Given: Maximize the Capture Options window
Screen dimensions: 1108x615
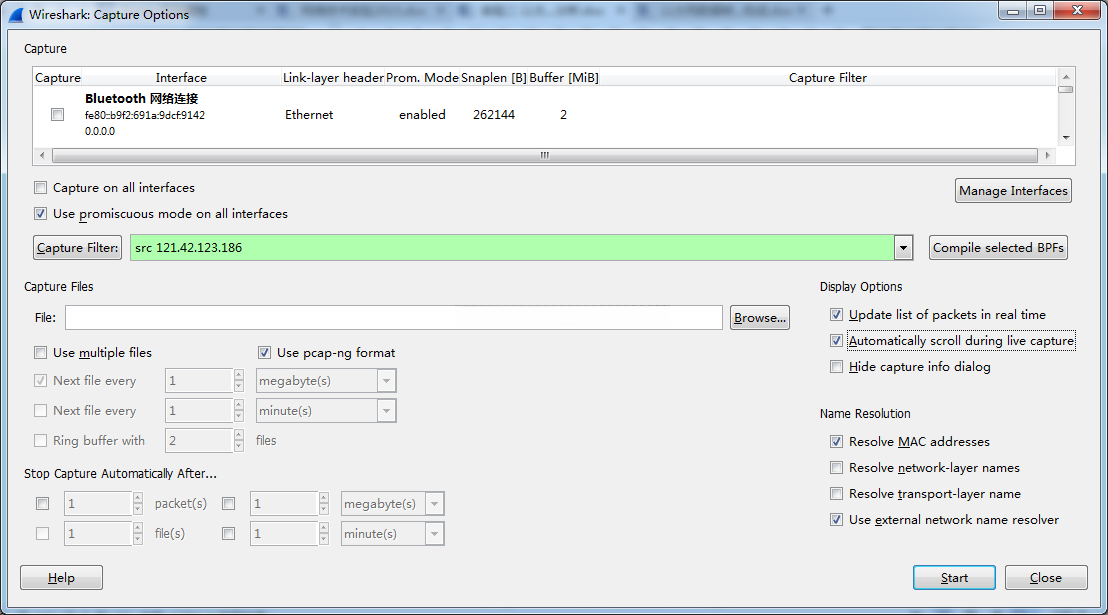Looking at the screenshot, I should click(x=1040, y=10).
